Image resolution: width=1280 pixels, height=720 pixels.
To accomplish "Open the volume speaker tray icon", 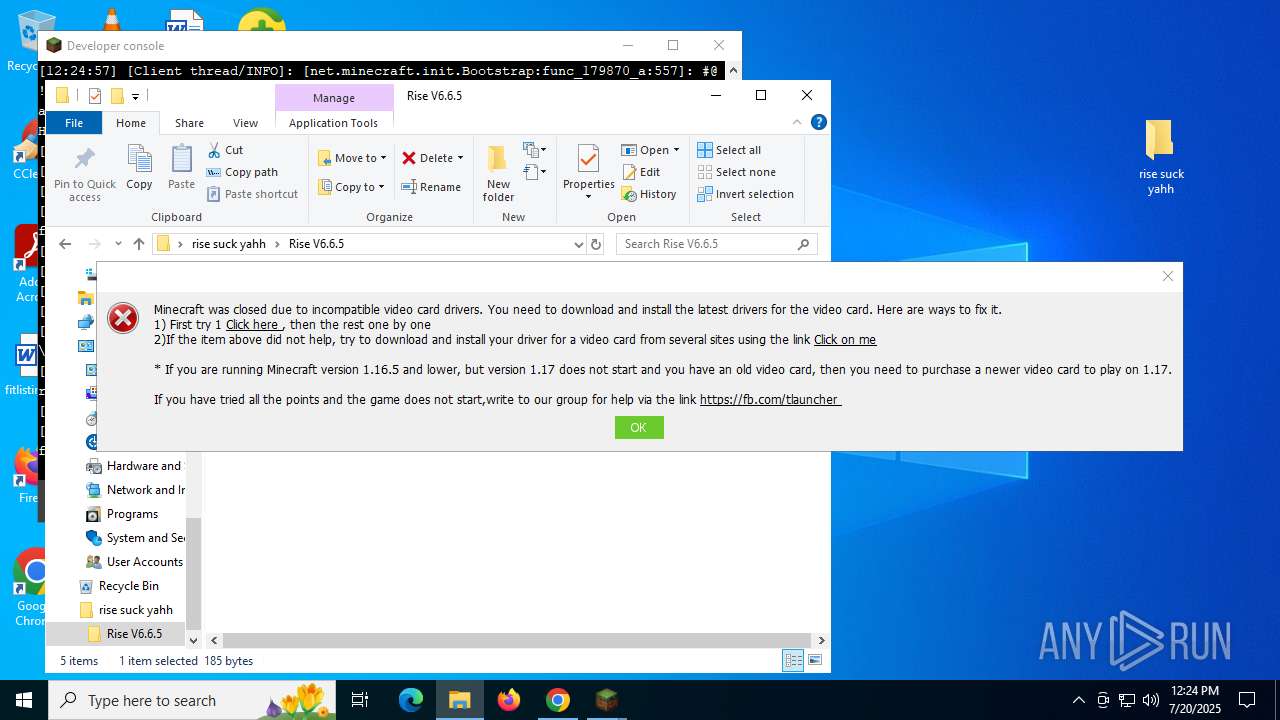I will click(x=1150, y=700).
